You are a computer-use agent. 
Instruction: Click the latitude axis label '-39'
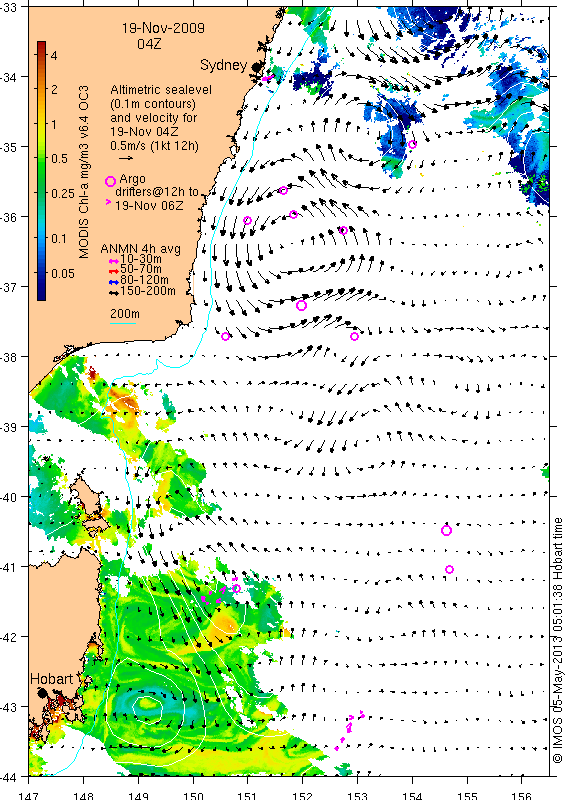click(x=8, y=427)
